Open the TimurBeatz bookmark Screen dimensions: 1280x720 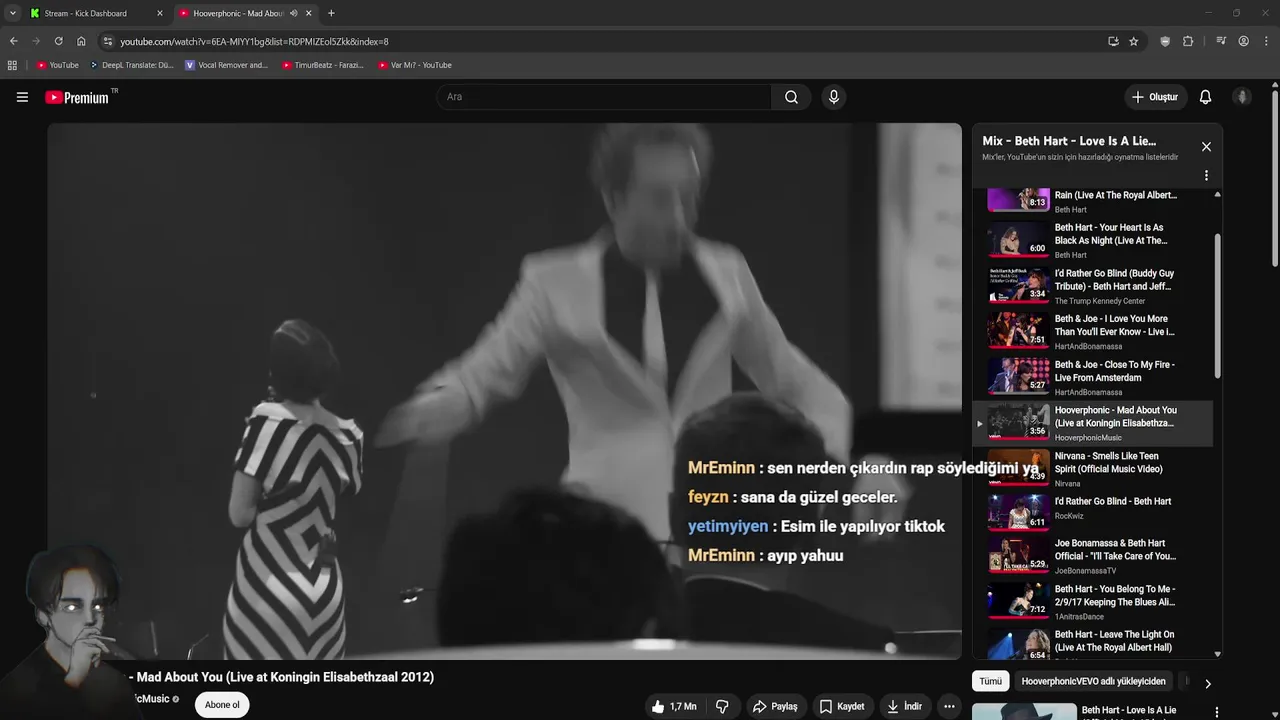pyautogui.click(x=323, y=65)
